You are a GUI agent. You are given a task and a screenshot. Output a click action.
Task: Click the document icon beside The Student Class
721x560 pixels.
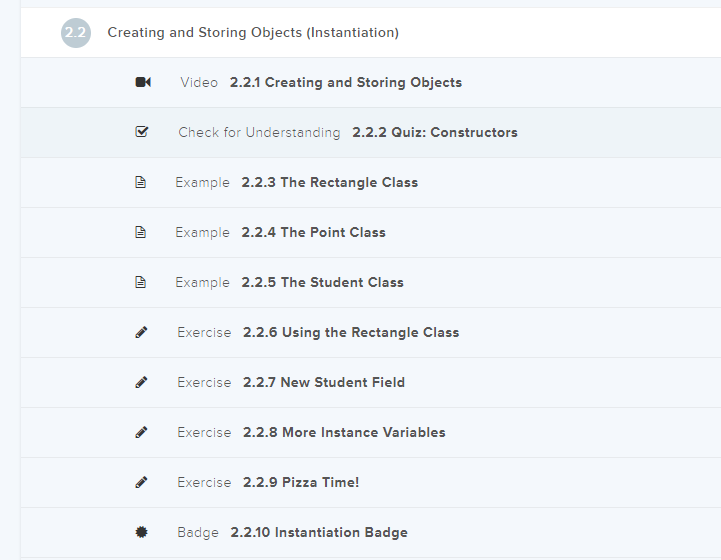(x=141, y=282)
